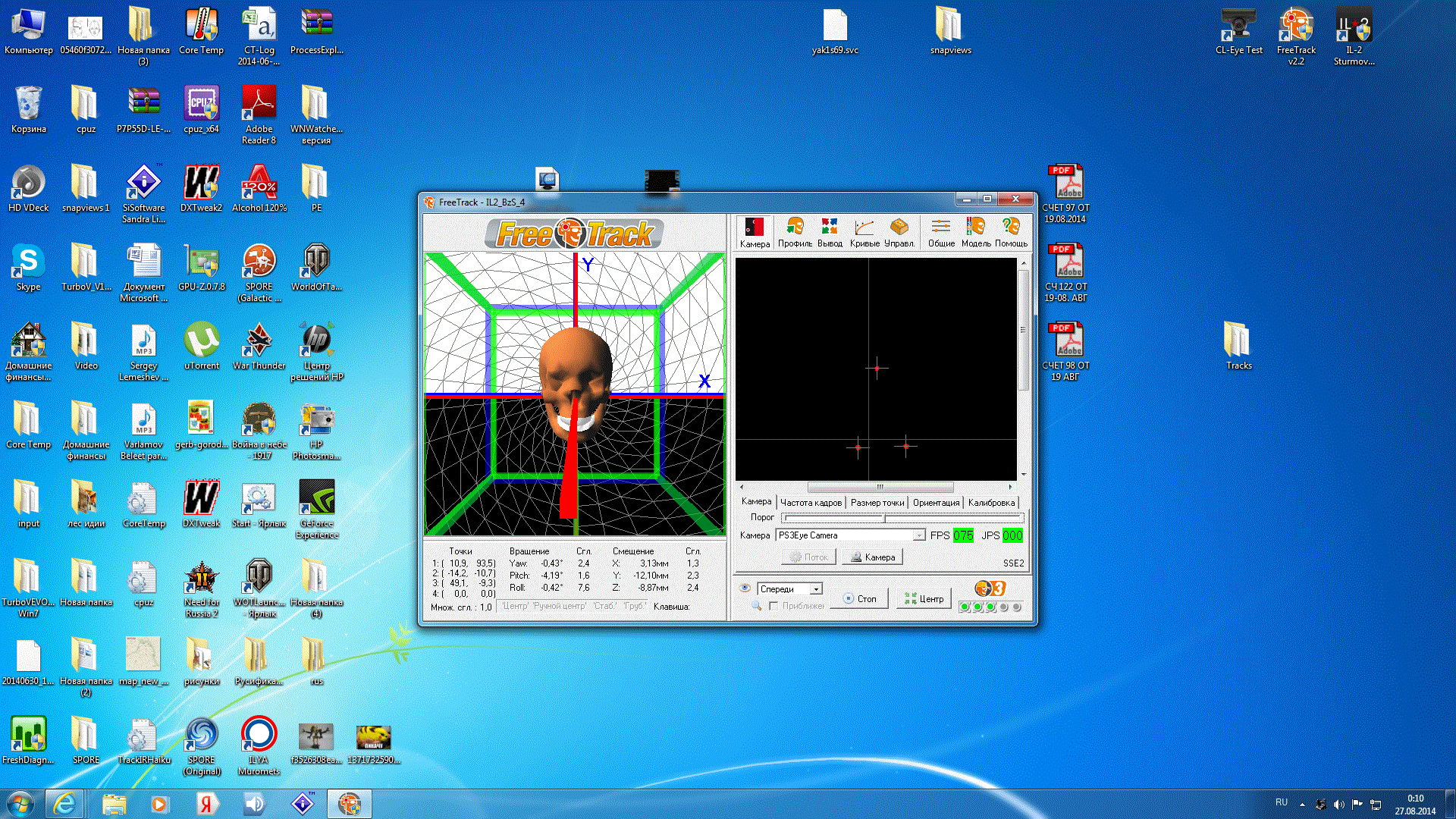The height and width of the screenshot is (819, 1456).
Task: Click the camera view scroll-down arrow
Action: click(x=1023, y=475)
